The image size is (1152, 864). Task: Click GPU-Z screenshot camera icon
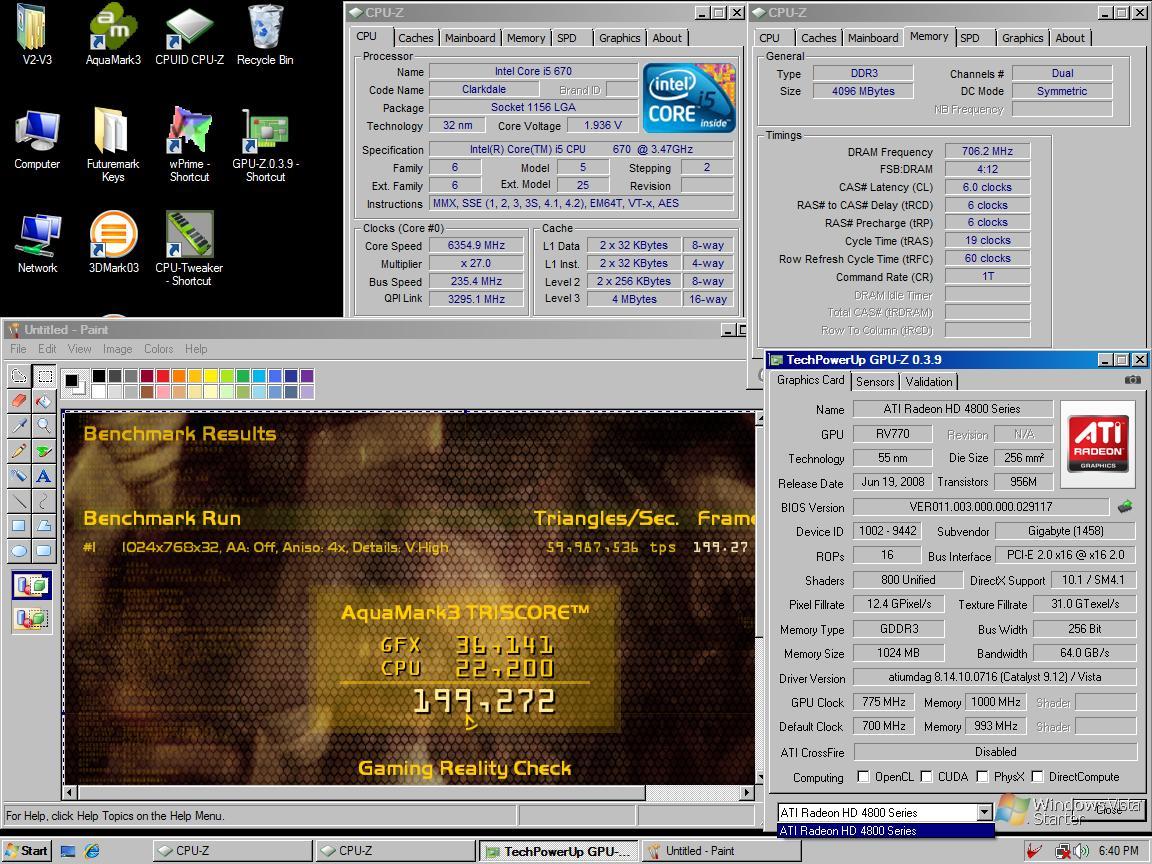(x=1132, y=380)
